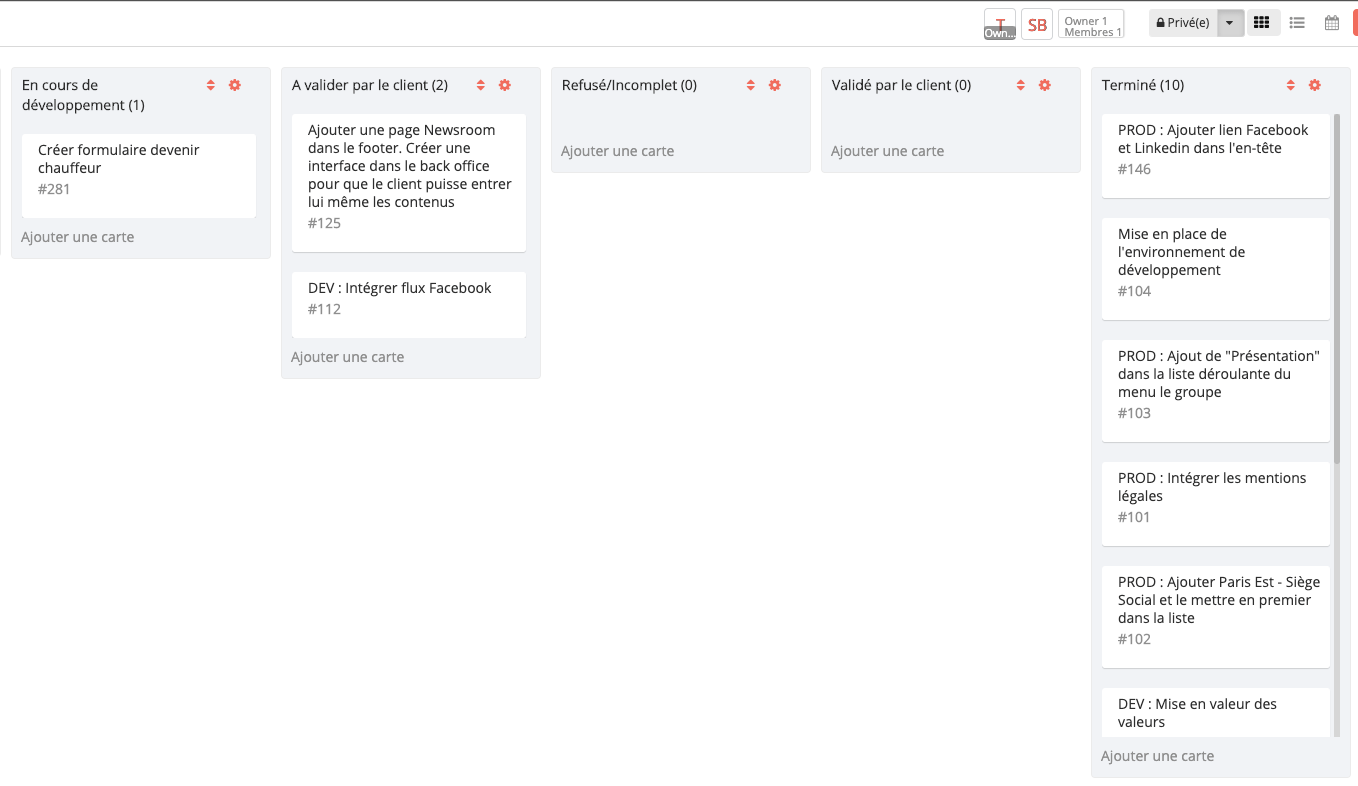
Task: Open settings gear for Refusé/Incomplet column
Action: tap(774, 85)
